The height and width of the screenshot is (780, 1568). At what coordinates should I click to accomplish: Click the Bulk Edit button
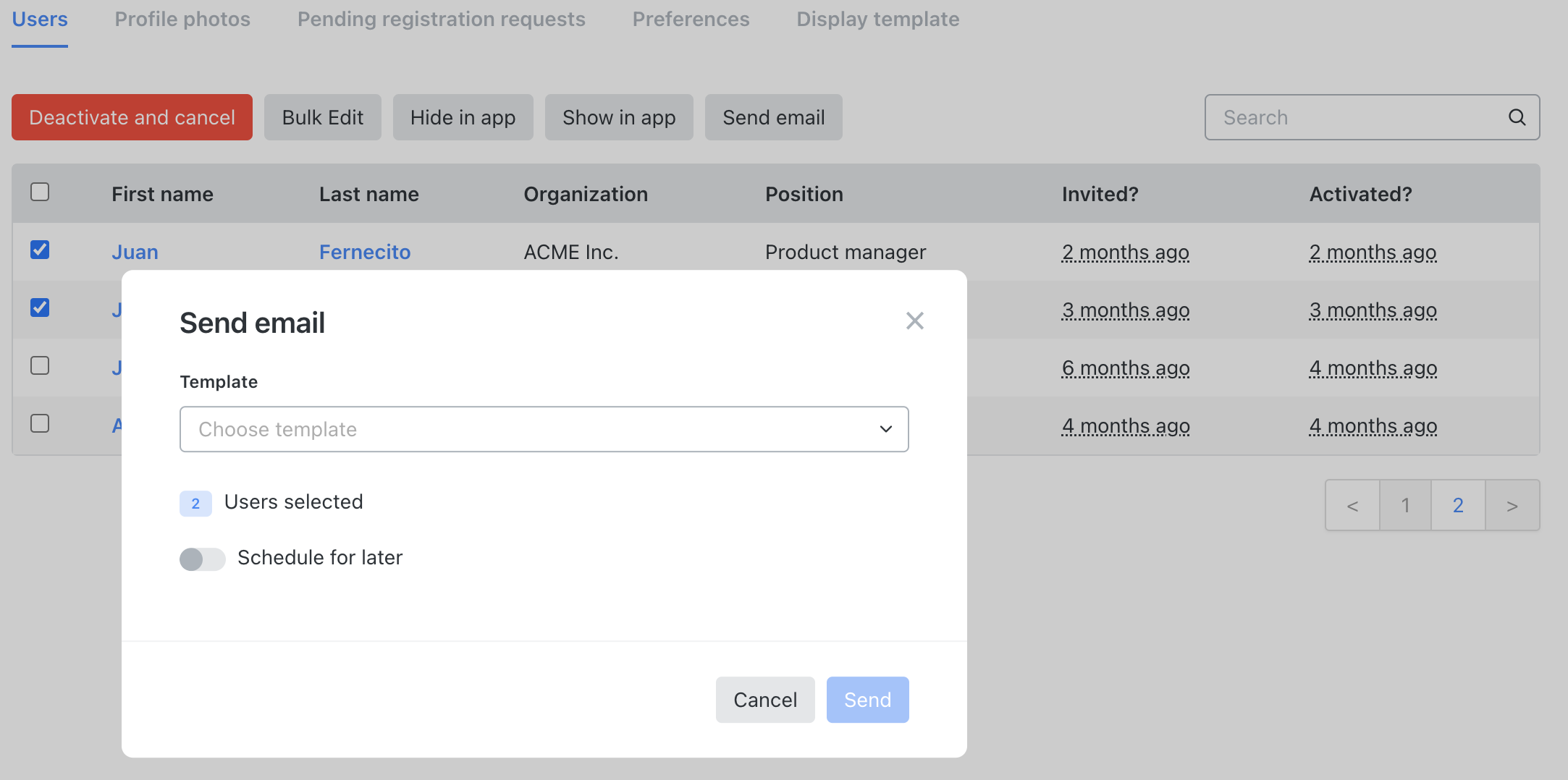click(322, 117)
